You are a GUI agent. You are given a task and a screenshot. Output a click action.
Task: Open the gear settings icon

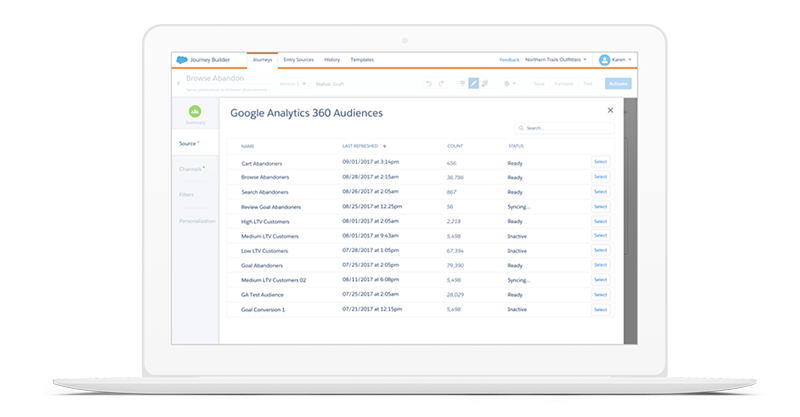pos(507,84)
